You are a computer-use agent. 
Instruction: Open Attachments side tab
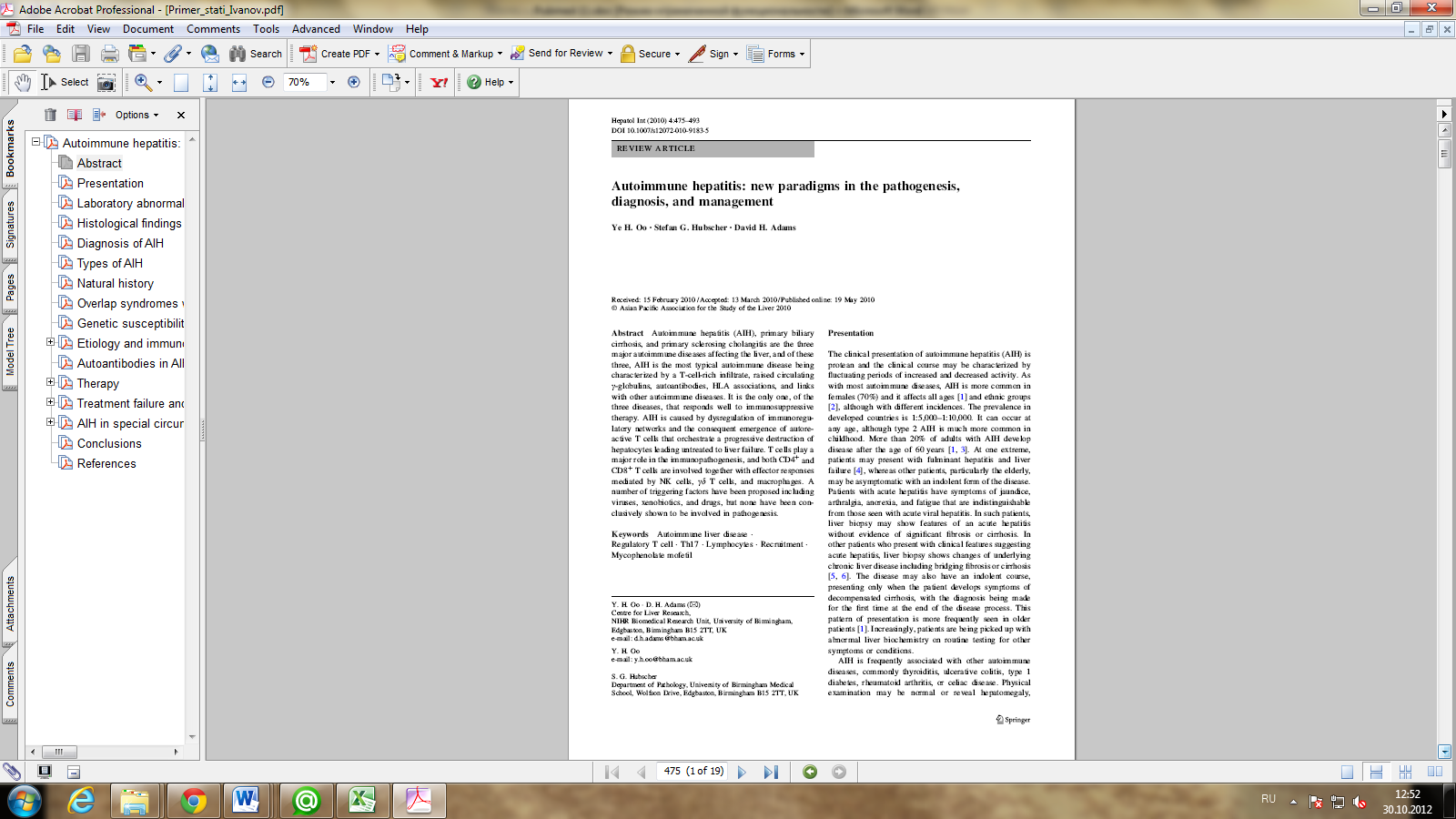click(x=10, y=603)
